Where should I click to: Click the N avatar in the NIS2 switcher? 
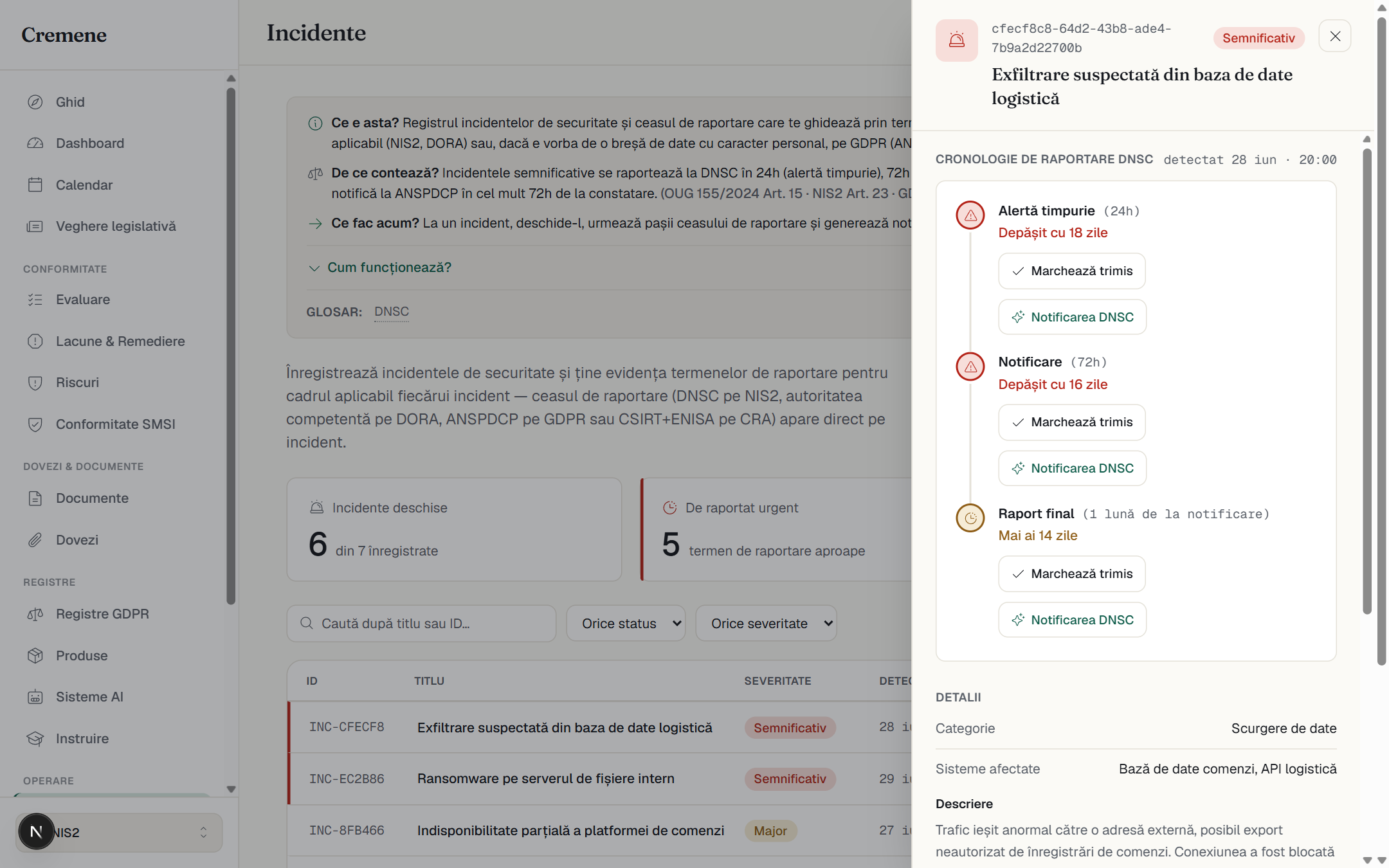pyautogui.click(x=36, y=832)
